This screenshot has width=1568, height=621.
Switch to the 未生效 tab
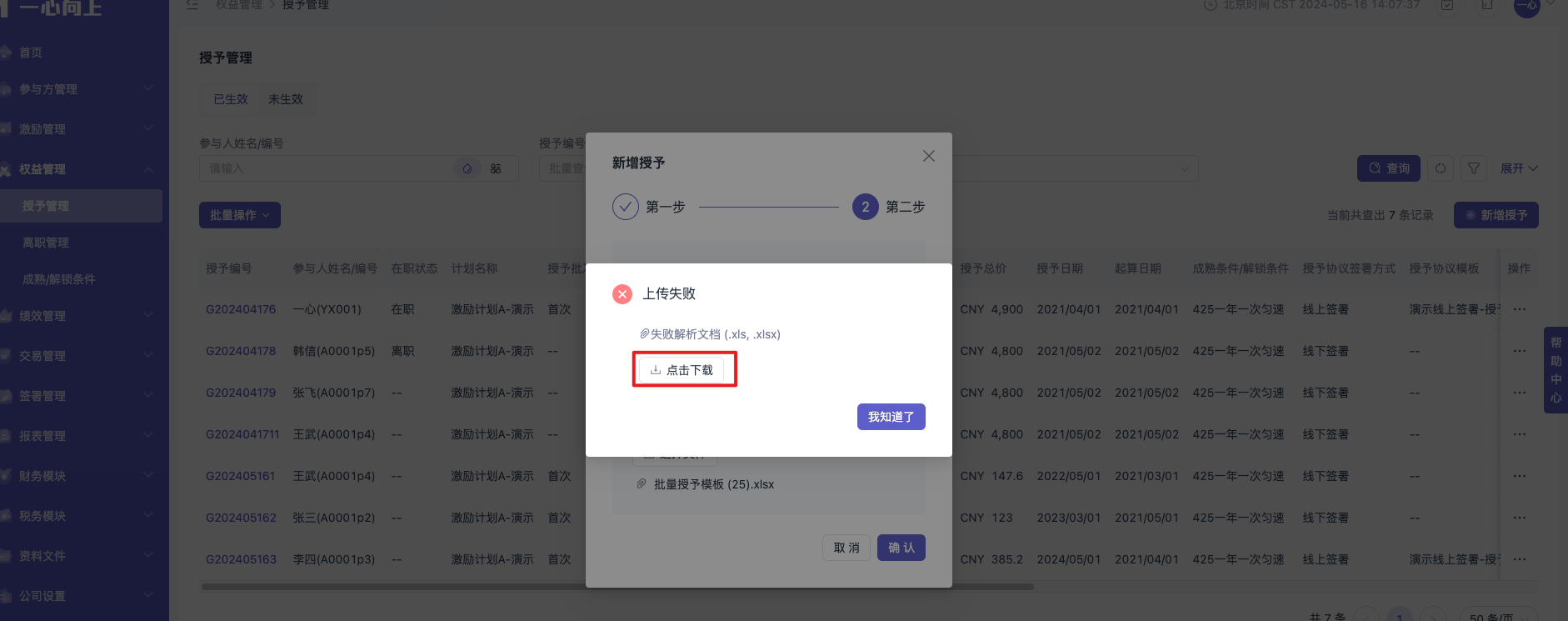coord(286,99)
